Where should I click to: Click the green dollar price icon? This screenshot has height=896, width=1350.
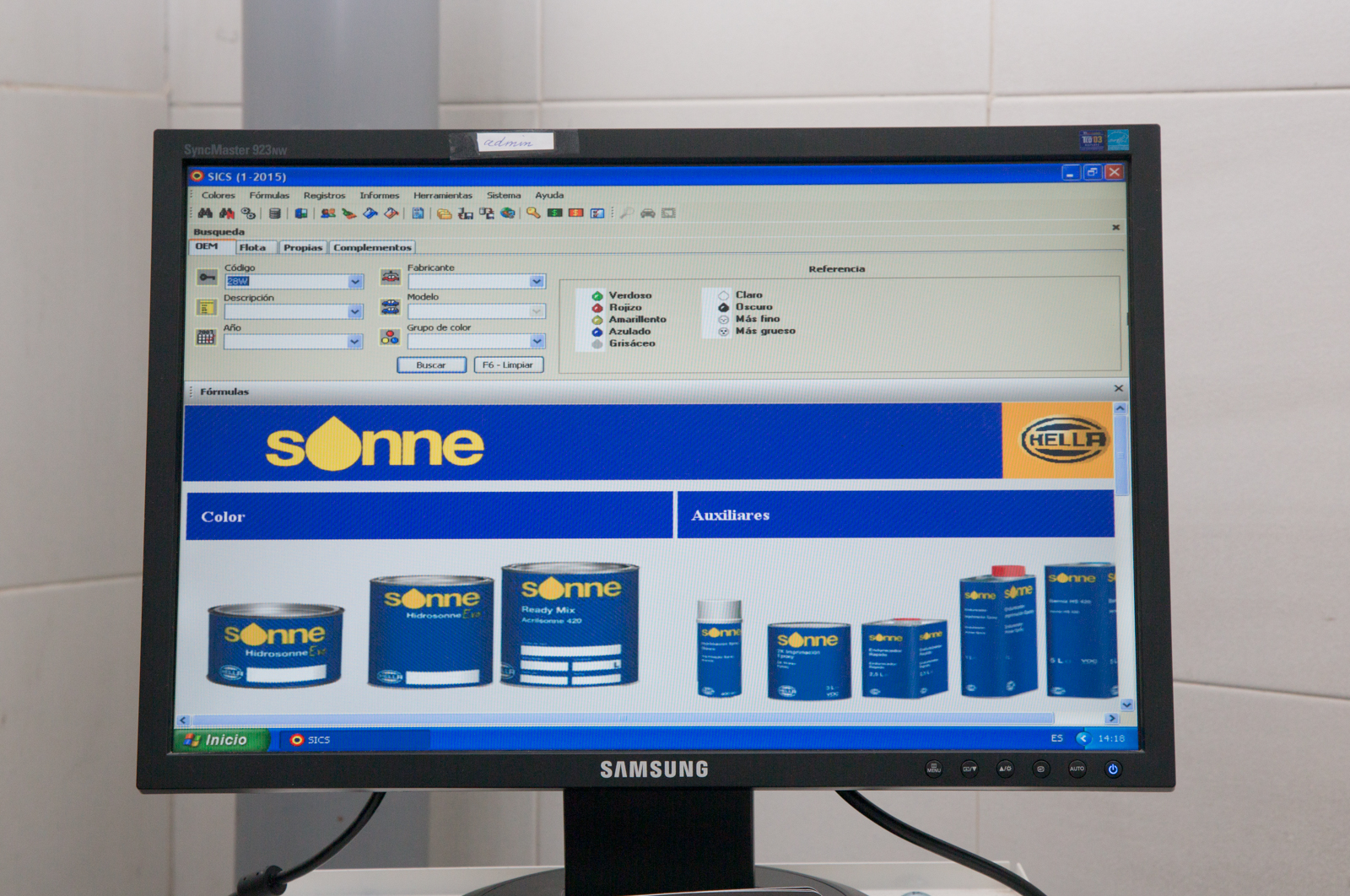[x=554, y=213]
